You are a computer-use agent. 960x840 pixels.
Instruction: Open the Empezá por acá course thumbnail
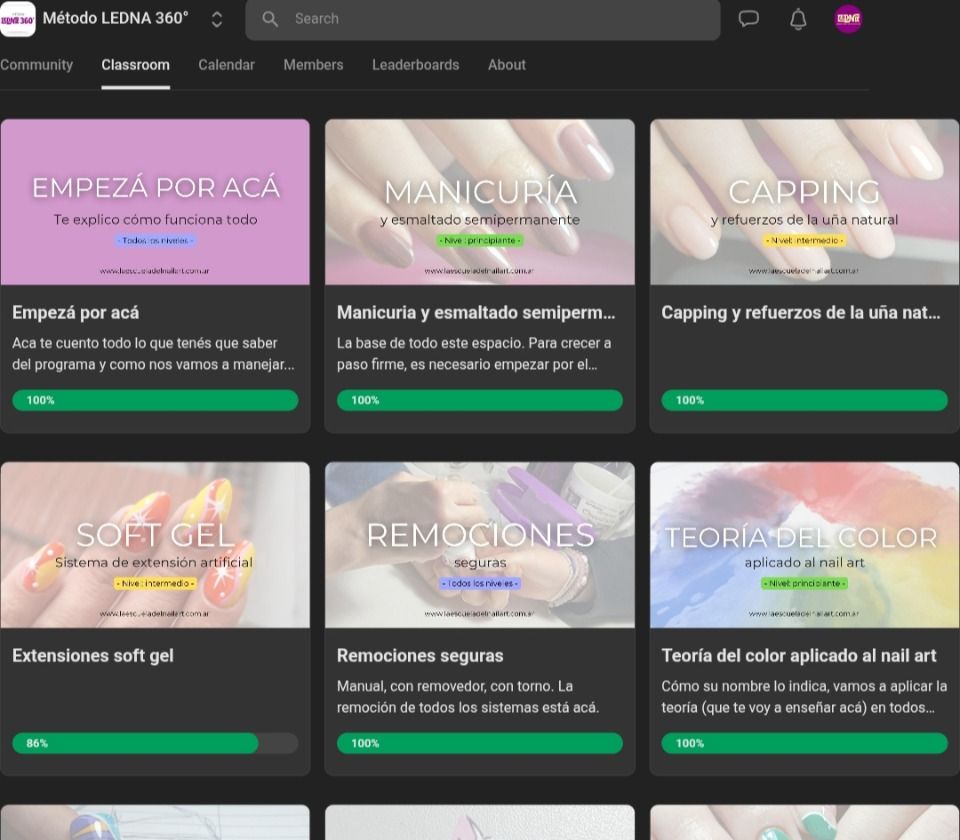coord(155,202)
